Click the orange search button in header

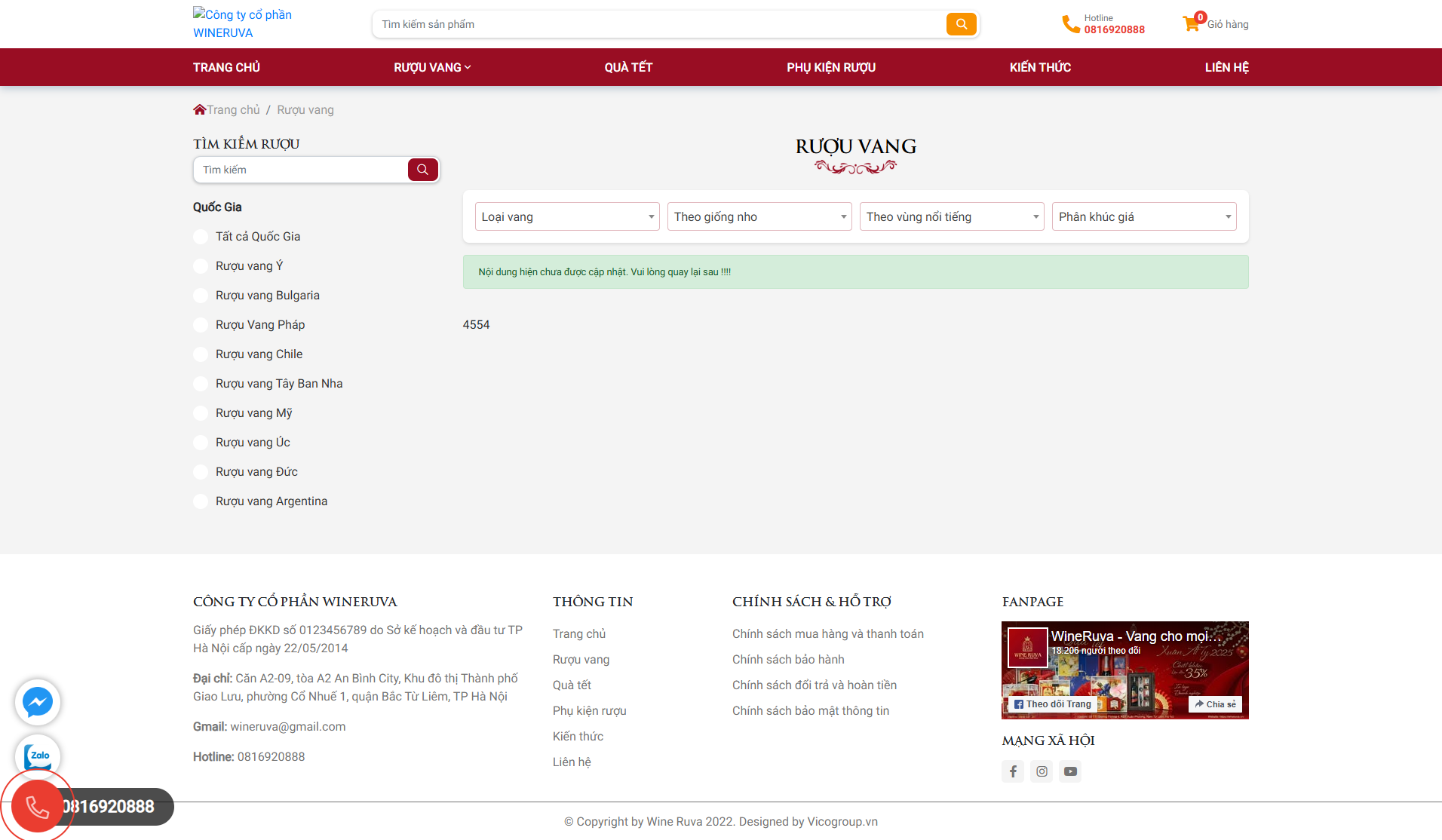click(x=961, y=24)
